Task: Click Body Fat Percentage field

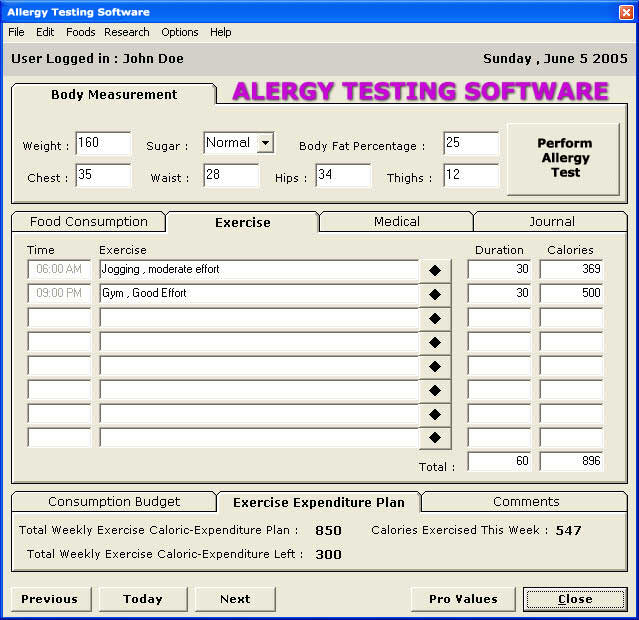Action: (471, 143)
